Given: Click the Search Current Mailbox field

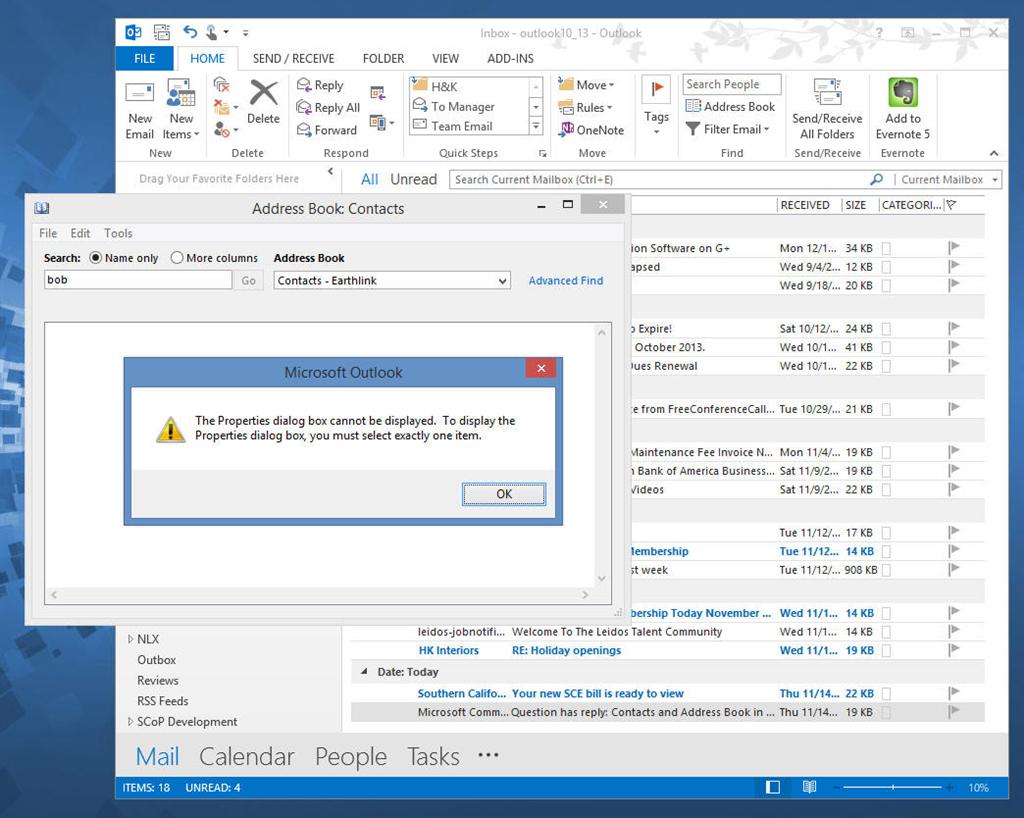Looking at the screenshot, I should pyautogui.click(x=661, y=180).
